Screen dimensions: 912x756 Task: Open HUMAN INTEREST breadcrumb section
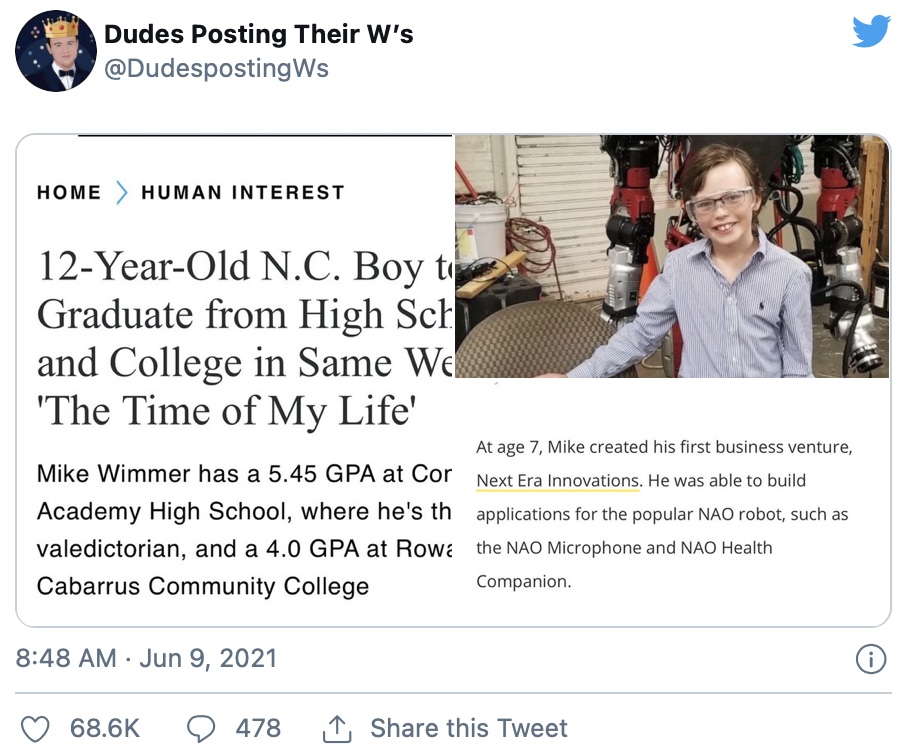tap(243, 192)
